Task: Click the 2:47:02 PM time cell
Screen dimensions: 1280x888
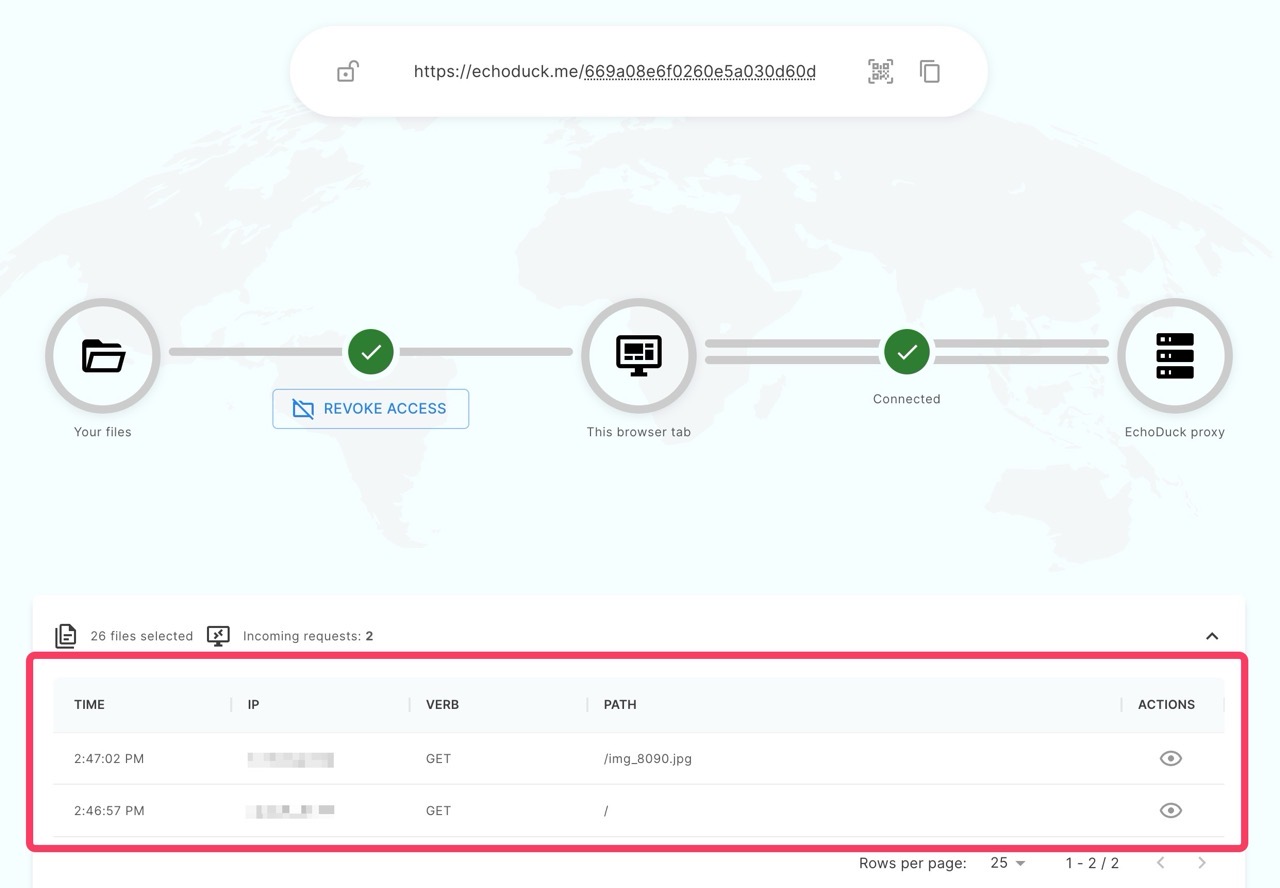Action: click(109, 759)
